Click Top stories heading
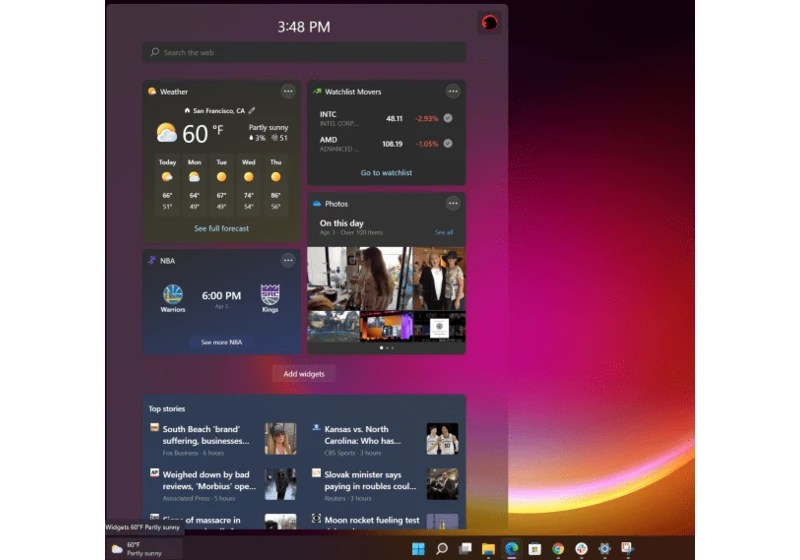 (x=167, y=409)
